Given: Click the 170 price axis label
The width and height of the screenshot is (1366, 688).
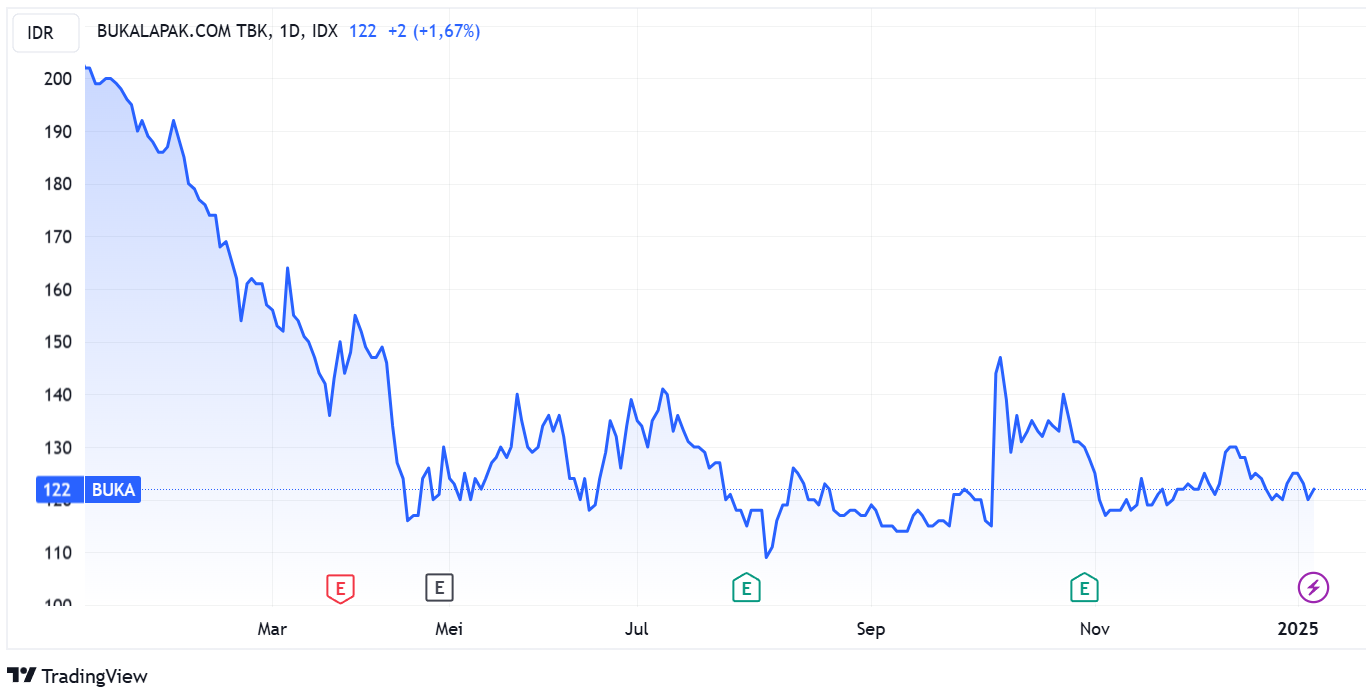Looking at the screenshot, I should 59,237.
